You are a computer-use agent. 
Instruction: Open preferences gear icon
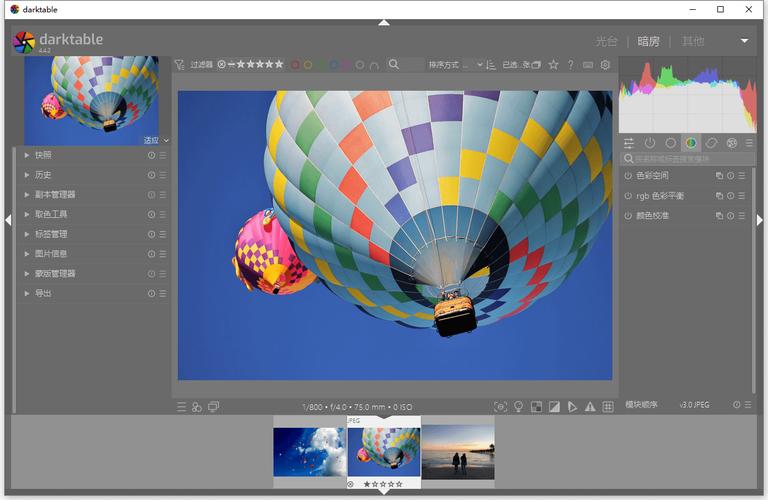[x=605, y=65]
